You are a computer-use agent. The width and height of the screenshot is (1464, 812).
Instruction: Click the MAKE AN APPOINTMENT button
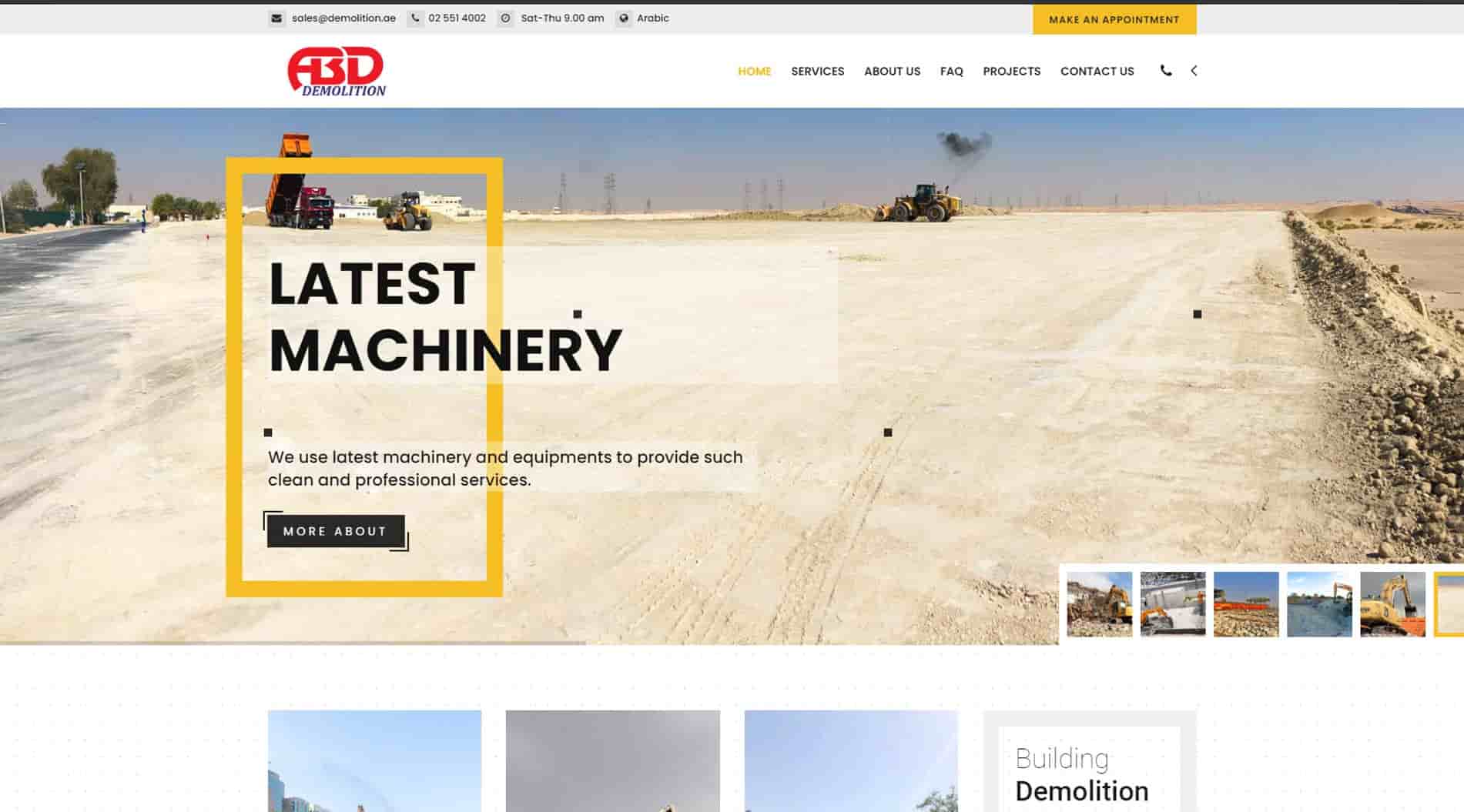1114,19
